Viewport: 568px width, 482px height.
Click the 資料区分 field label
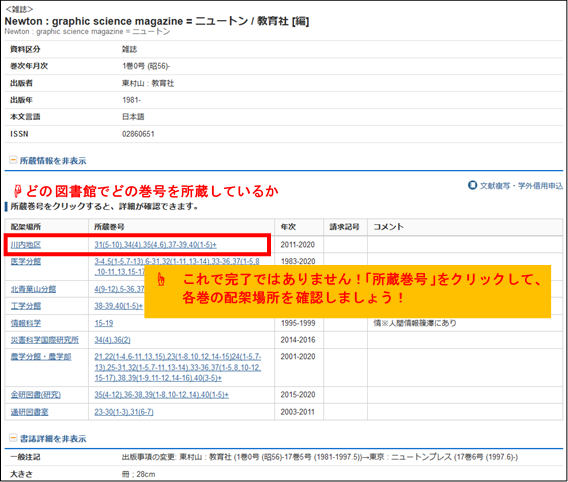(x=25, y=49)
